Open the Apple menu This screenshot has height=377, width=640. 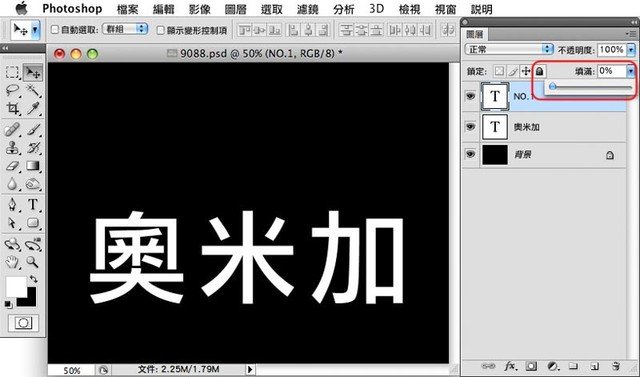pyautogui.click(x=21, y=8)
